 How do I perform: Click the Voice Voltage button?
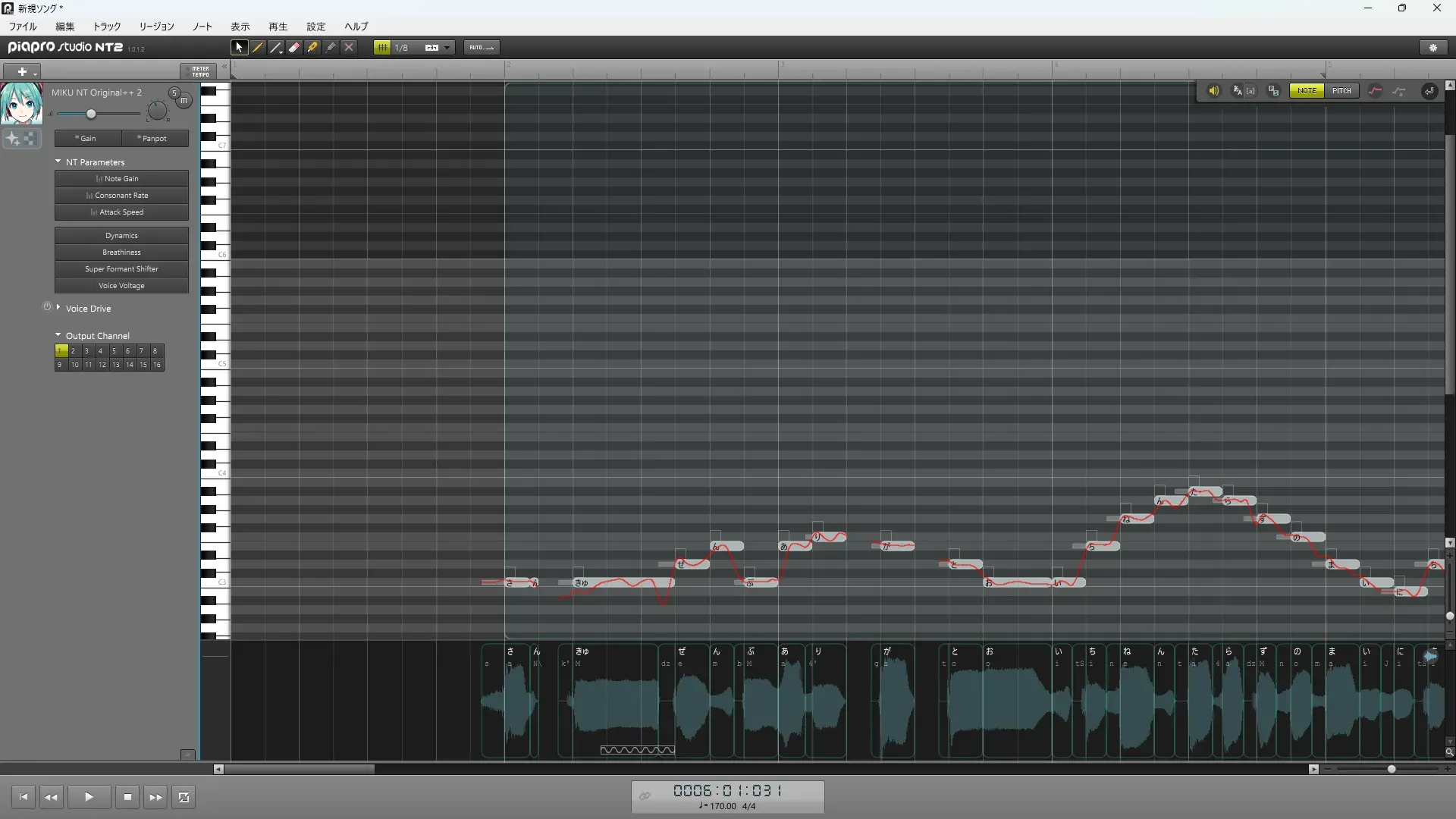121,286
